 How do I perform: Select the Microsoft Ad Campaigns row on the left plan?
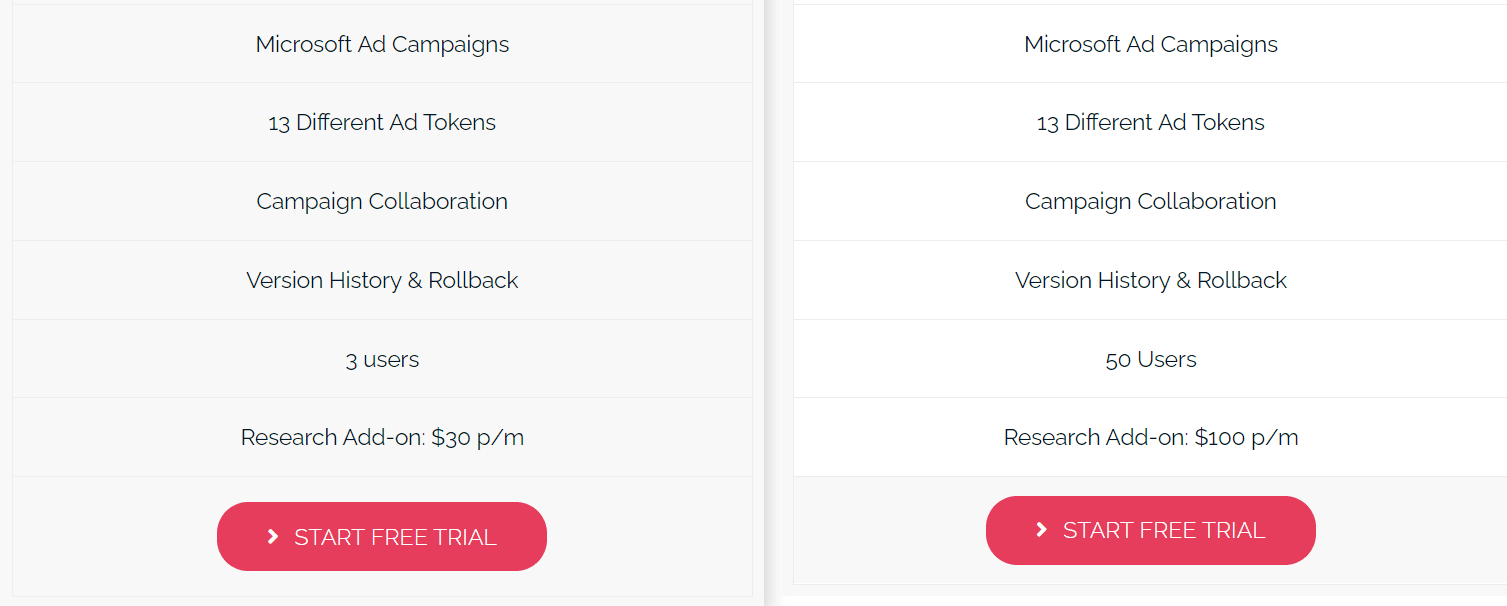pyautogui.click(x=382, y=44)
